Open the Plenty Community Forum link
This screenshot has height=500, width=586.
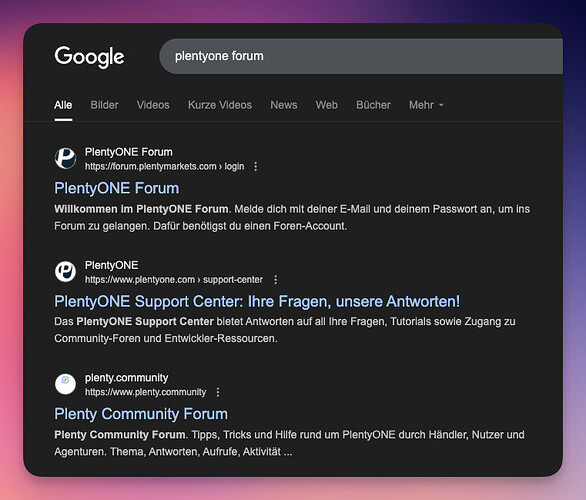point(141,414)
